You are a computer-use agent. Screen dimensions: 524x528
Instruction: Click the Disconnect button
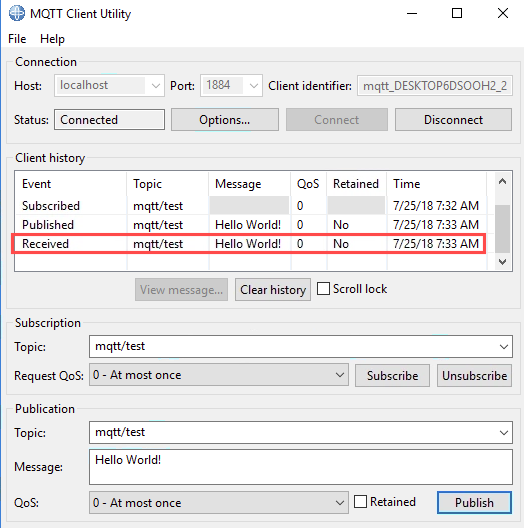coord(453,120)
